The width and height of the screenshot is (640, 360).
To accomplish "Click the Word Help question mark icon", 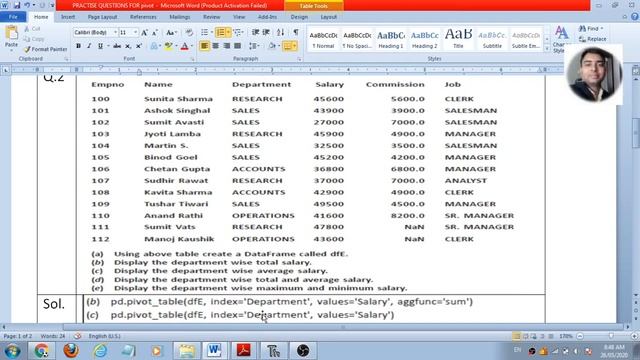I will pos(635,17).
